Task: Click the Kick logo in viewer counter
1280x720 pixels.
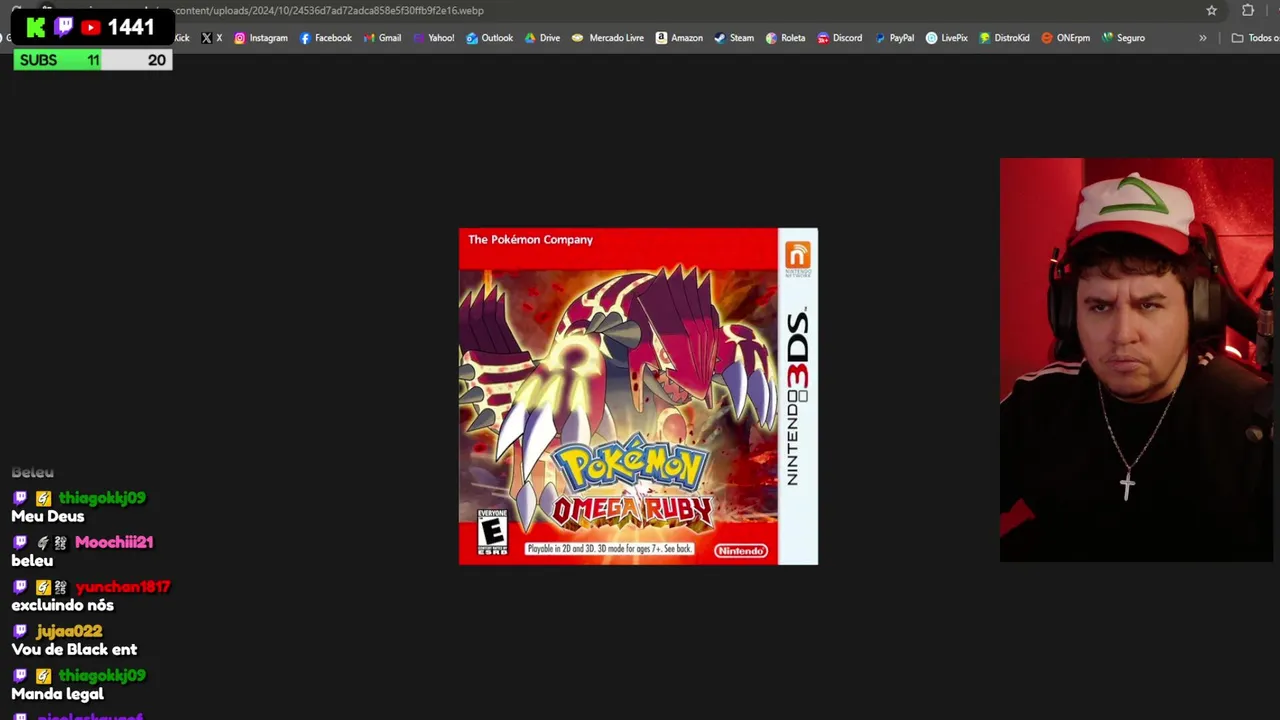Action: click(x=36, y=28)
